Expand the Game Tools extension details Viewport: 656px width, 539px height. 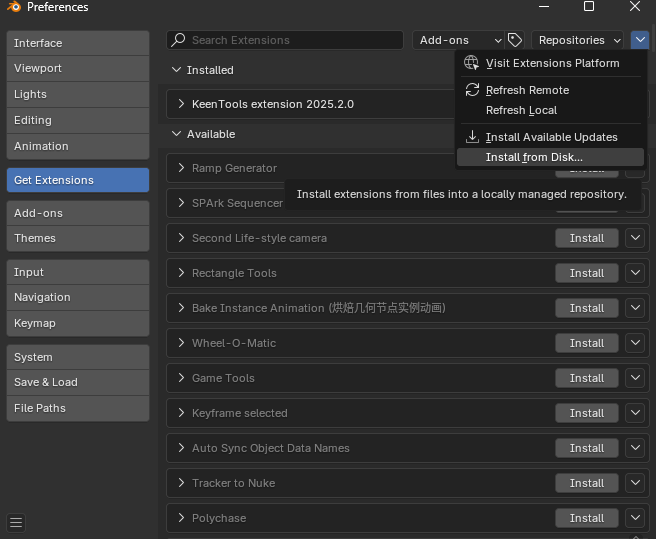pos(181,378)
